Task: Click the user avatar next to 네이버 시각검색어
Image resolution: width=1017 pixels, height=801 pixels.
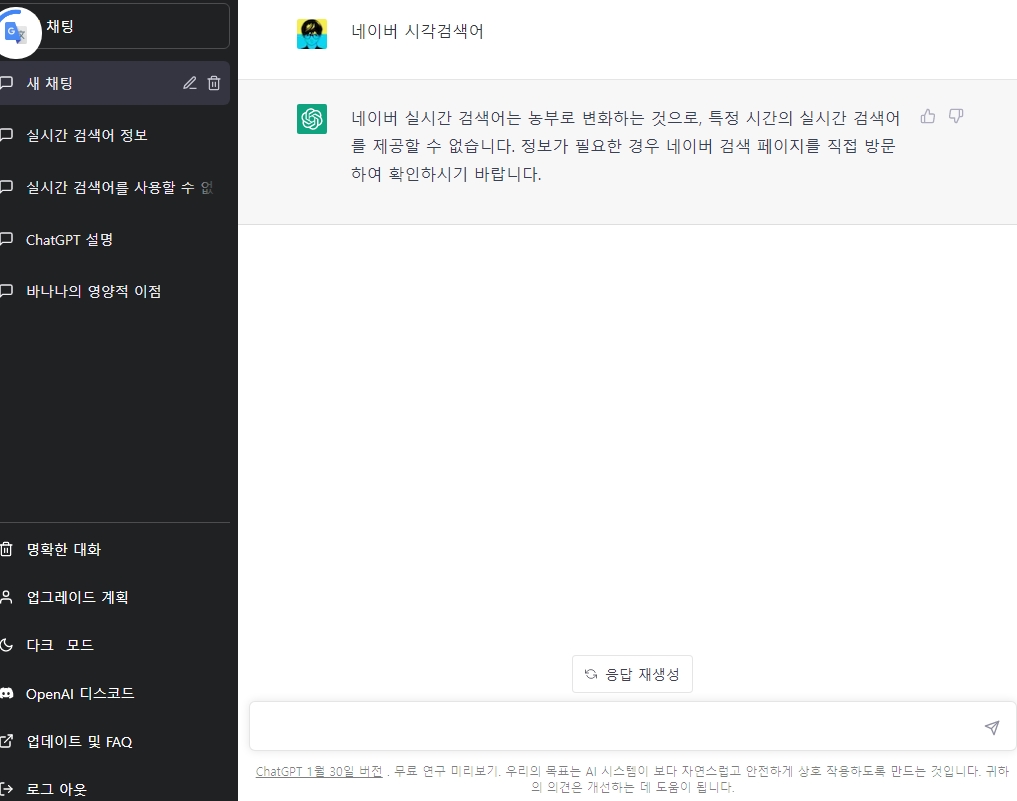Action: click(312, 34)
